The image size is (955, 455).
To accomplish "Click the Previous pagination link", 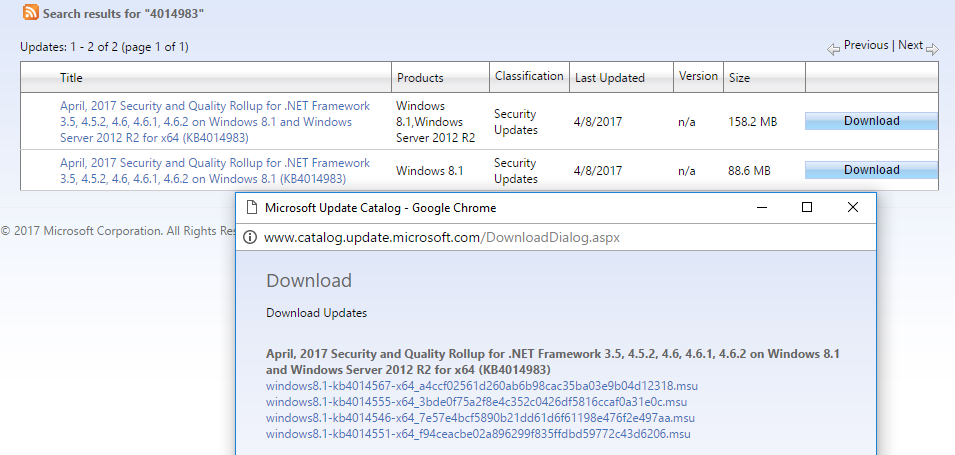I will click(x=866, y=45).
